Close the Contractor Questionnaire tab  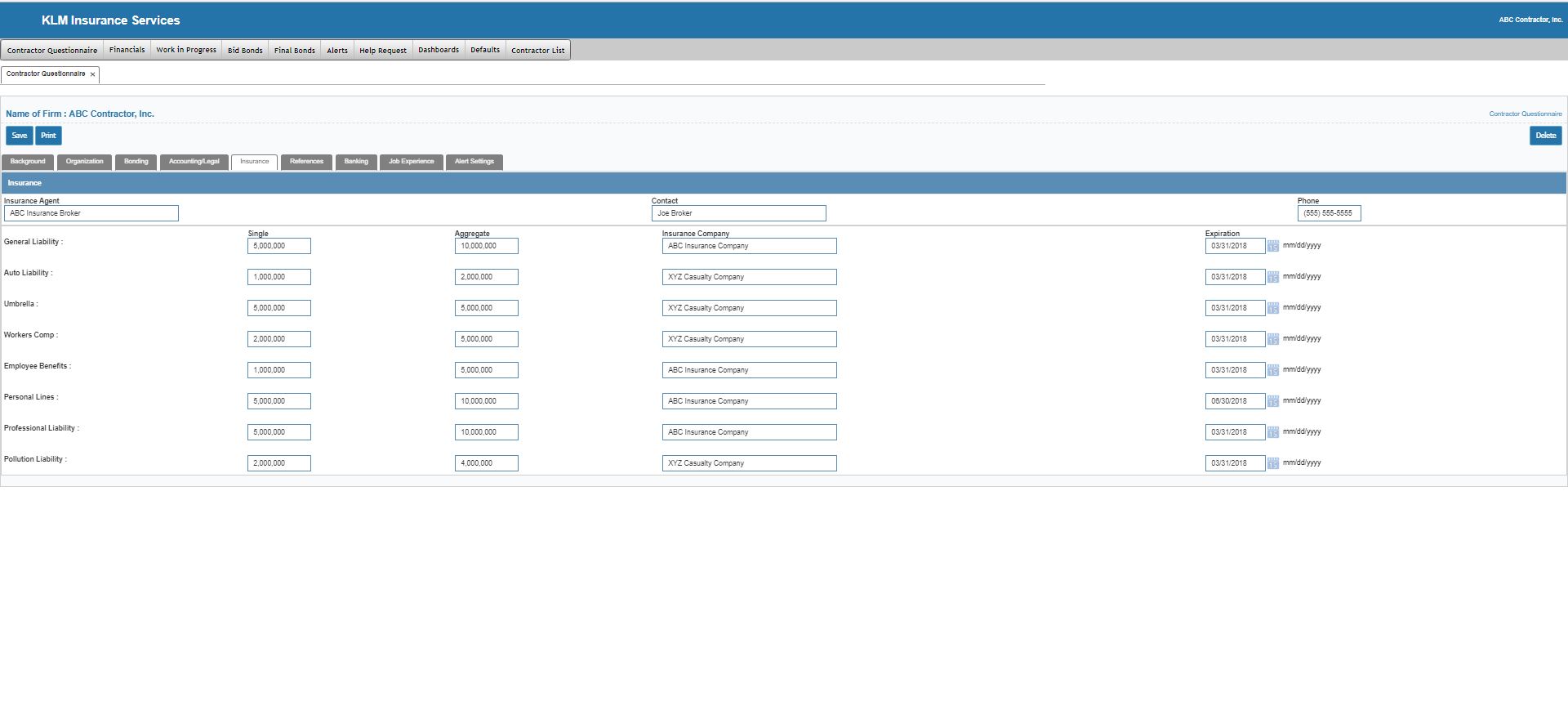[x=92, y=74]
